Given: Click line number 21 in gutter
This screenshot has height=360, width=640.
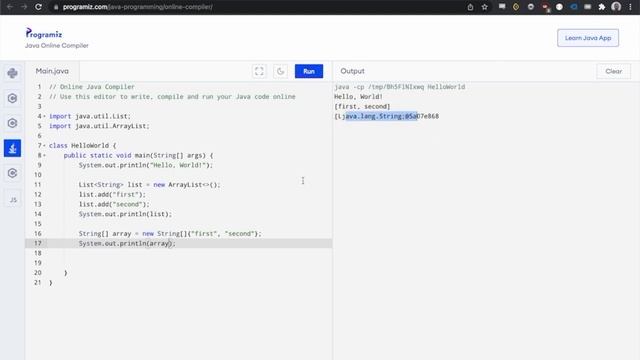Looking at the screenshot, I should tap(38, 283).
